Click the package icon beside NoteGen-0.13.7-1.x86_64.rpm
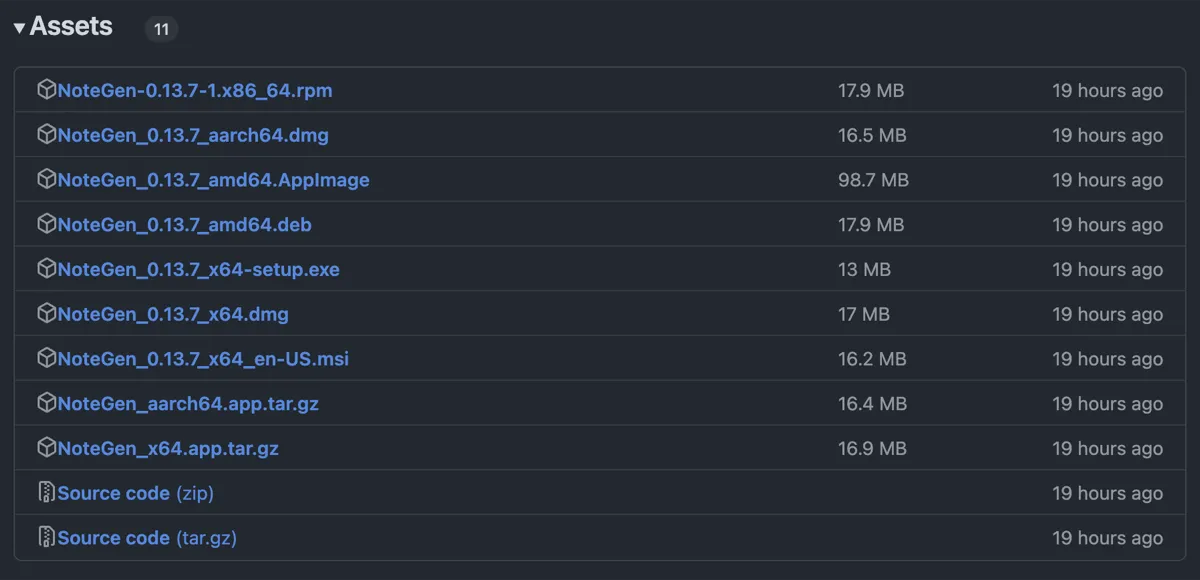The height and width of the screenshot is (580, 1200). tap(46, 90)
